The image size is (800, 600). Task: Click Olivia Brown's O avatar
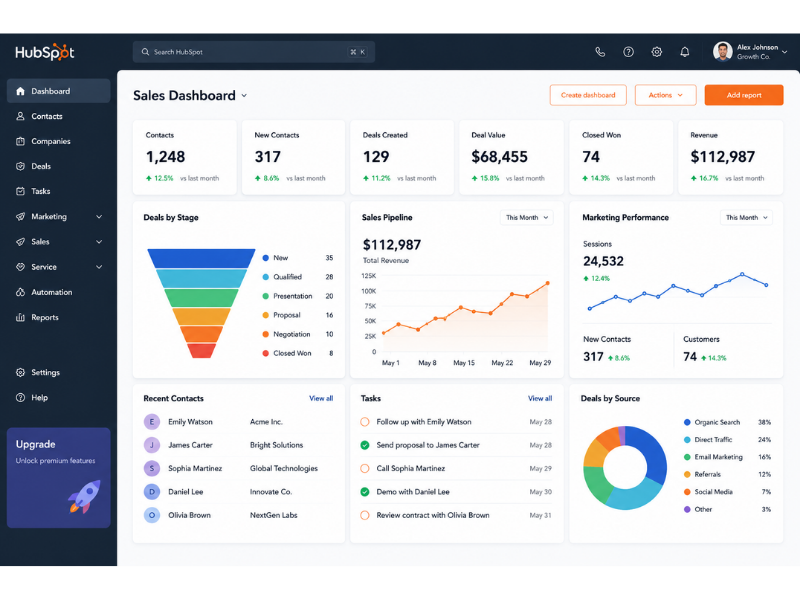pyautogui.click(x=152, y=515)
